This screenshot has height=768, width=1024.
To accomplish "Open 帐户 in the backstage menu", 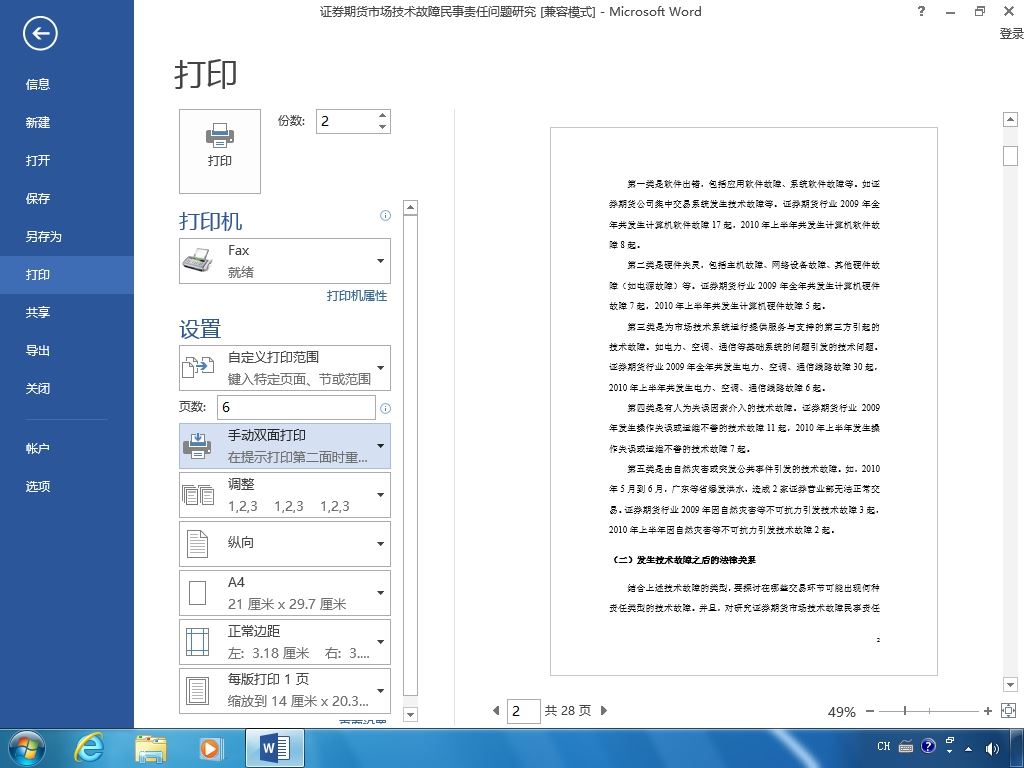I will coord(67,449).
